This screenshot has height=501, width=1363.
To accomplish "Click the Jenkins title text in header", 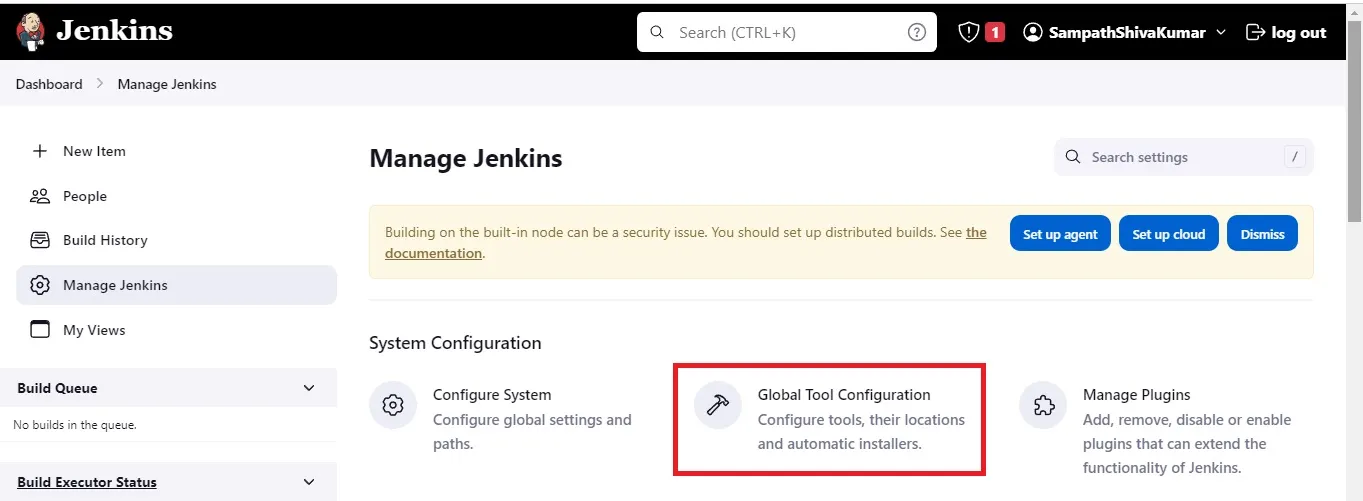I will [114, 32].
